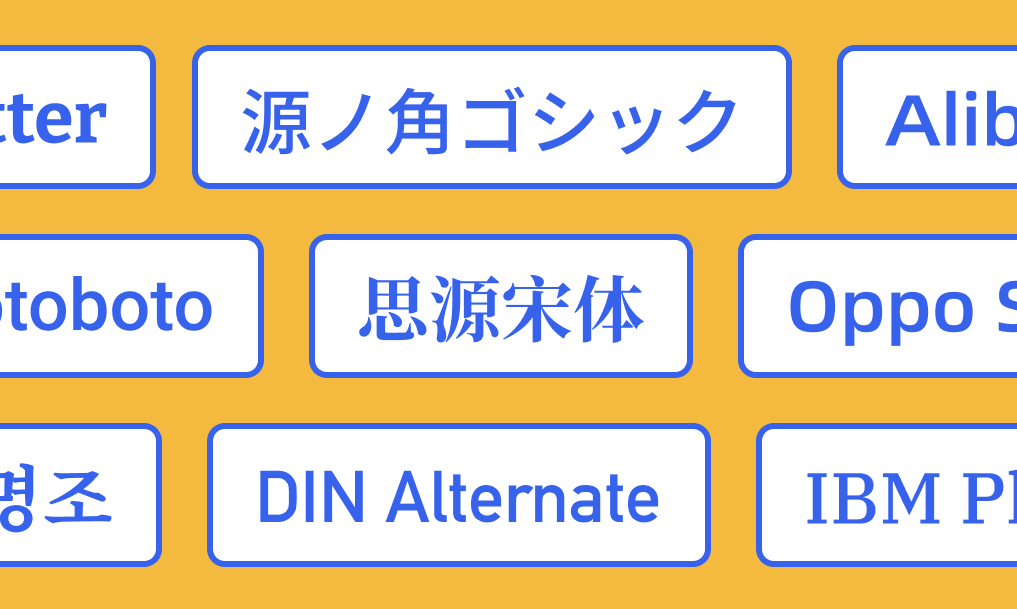Image resolution: width=1017 pixels, height=609 pixels.
Task: Choose the DIN Alternate font tag
Action: 458,495
